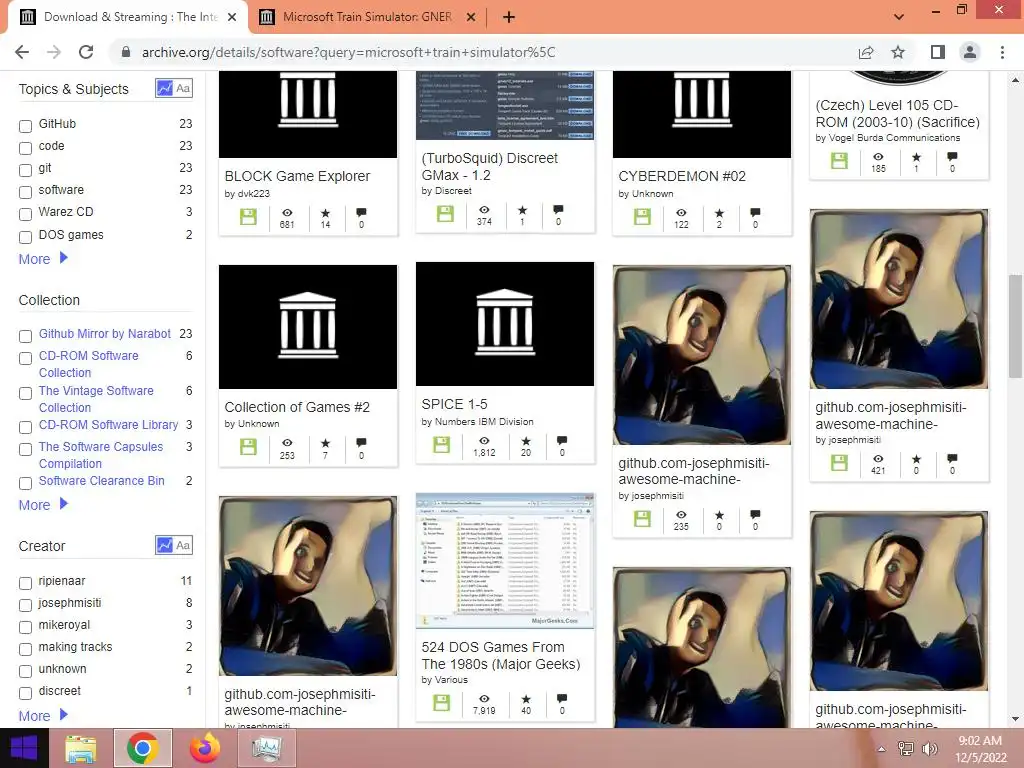Viewport: 1024px width, 768px height.
Task: Open File Explorer from taskbar
Action: [80, 748]
